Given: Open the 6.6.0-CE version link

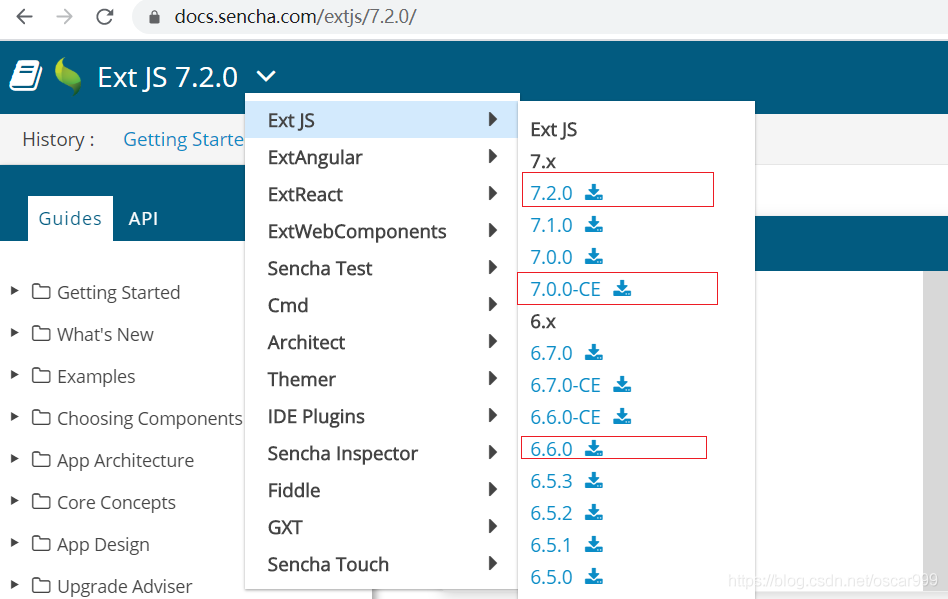Looking at the screenshot, I should pyautogui.click(x=565, y=417).
